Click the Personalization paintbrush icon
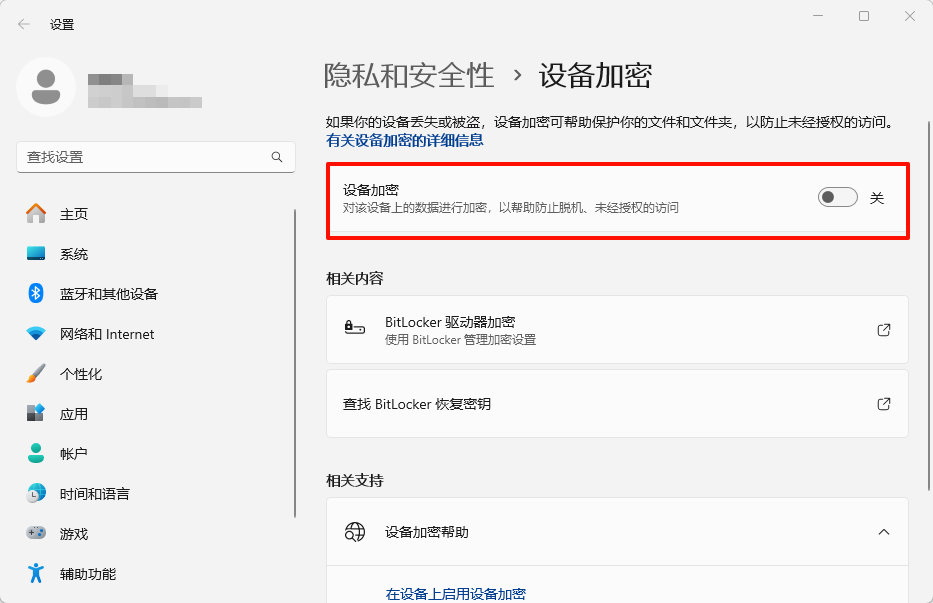The height and width of the screenshot is (603, 933). tap(36, 374)
